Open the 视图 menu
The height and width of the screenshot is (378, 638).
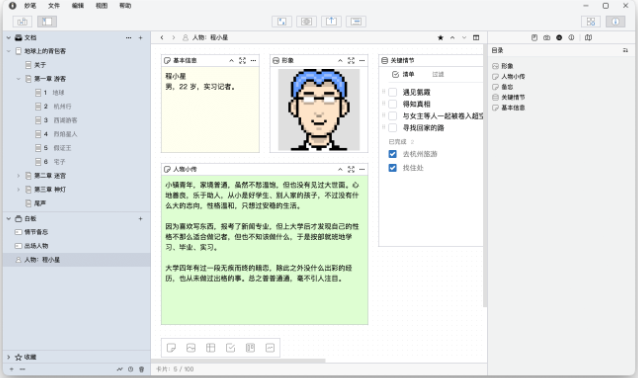click(x=101, y=6)
